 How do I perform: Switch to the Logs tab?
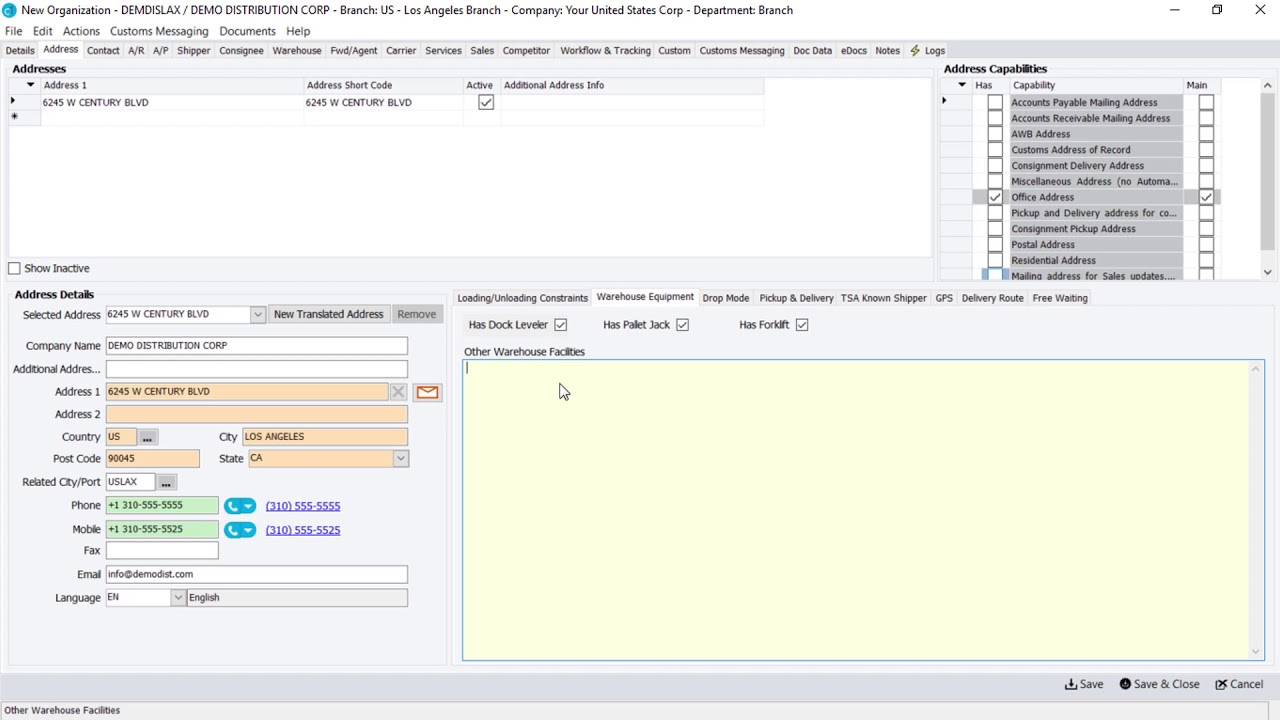pos(927,50)
